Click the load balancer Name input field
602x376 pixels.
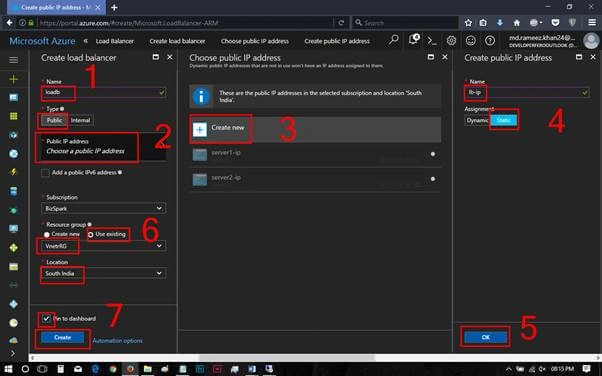[103, 92]
